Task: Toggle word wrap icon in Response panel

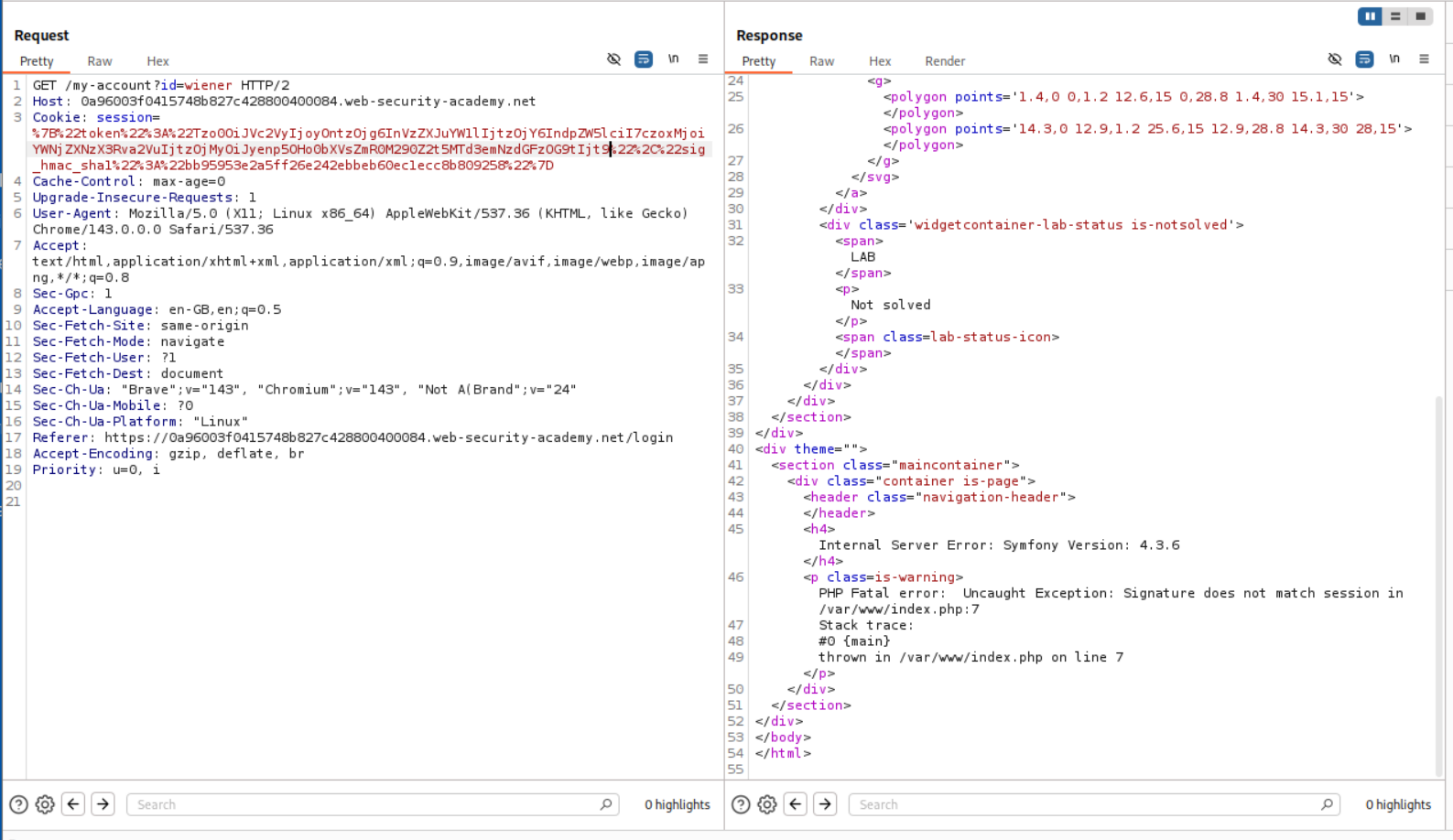Action: (1364, 59)
